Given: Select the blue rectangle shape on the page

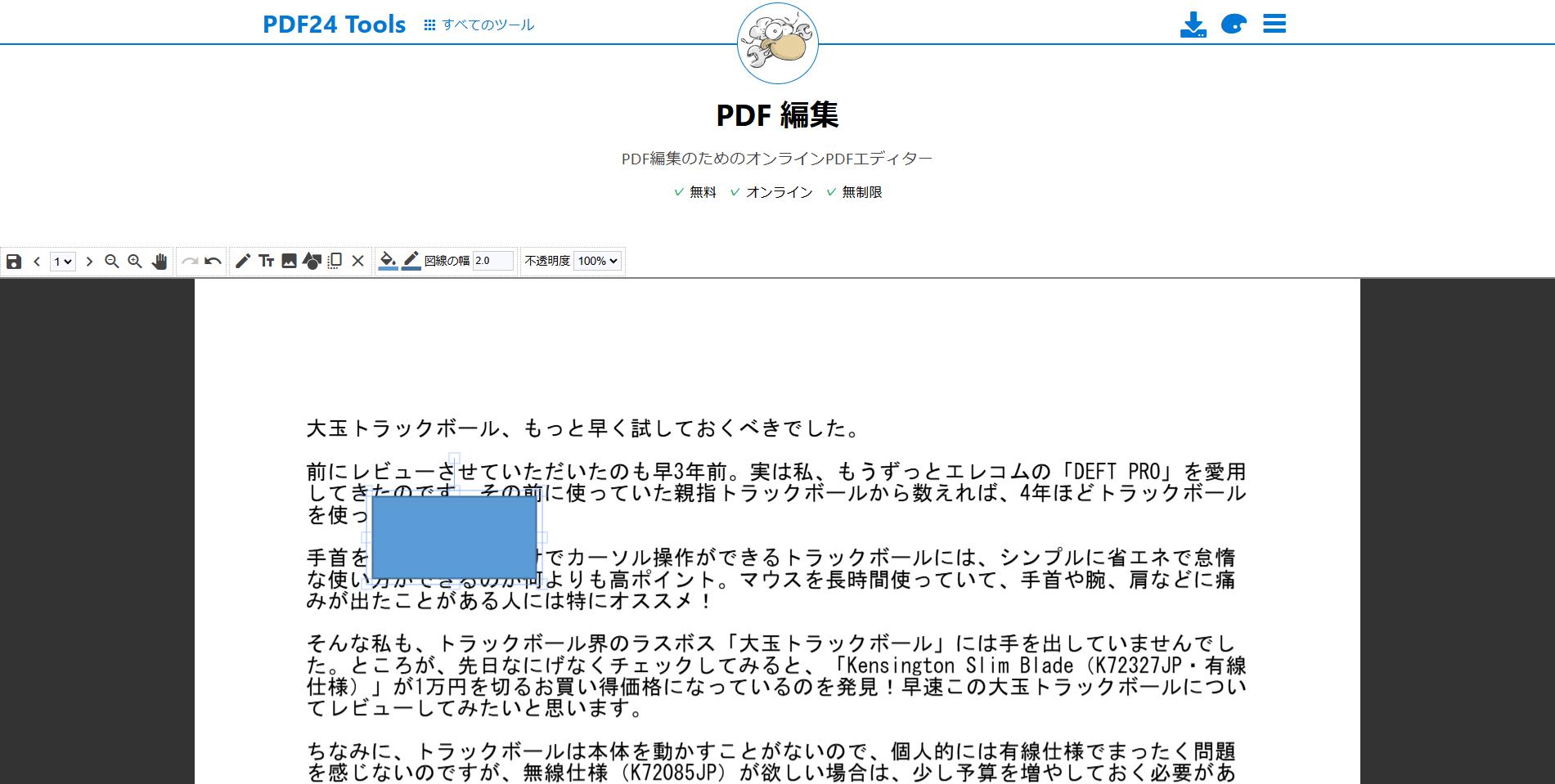Looking at the screenshot, I should (454, 537).
